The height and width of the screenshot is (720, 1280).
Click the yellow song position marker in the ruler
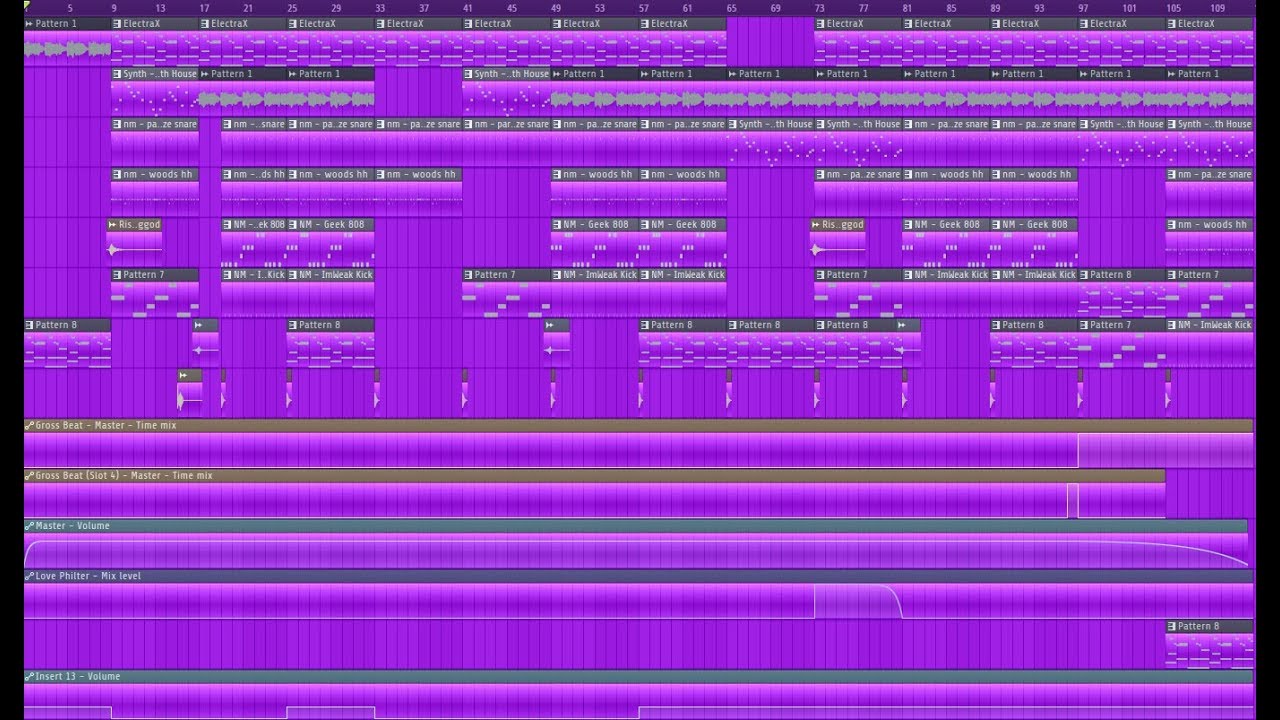point(27,5)
